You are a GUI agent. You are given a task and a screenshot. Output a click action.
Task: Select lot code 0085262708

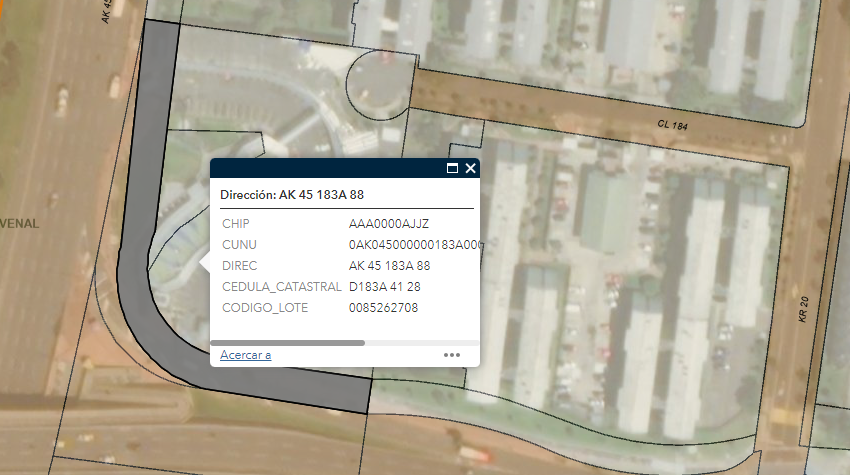click(383, 308)
